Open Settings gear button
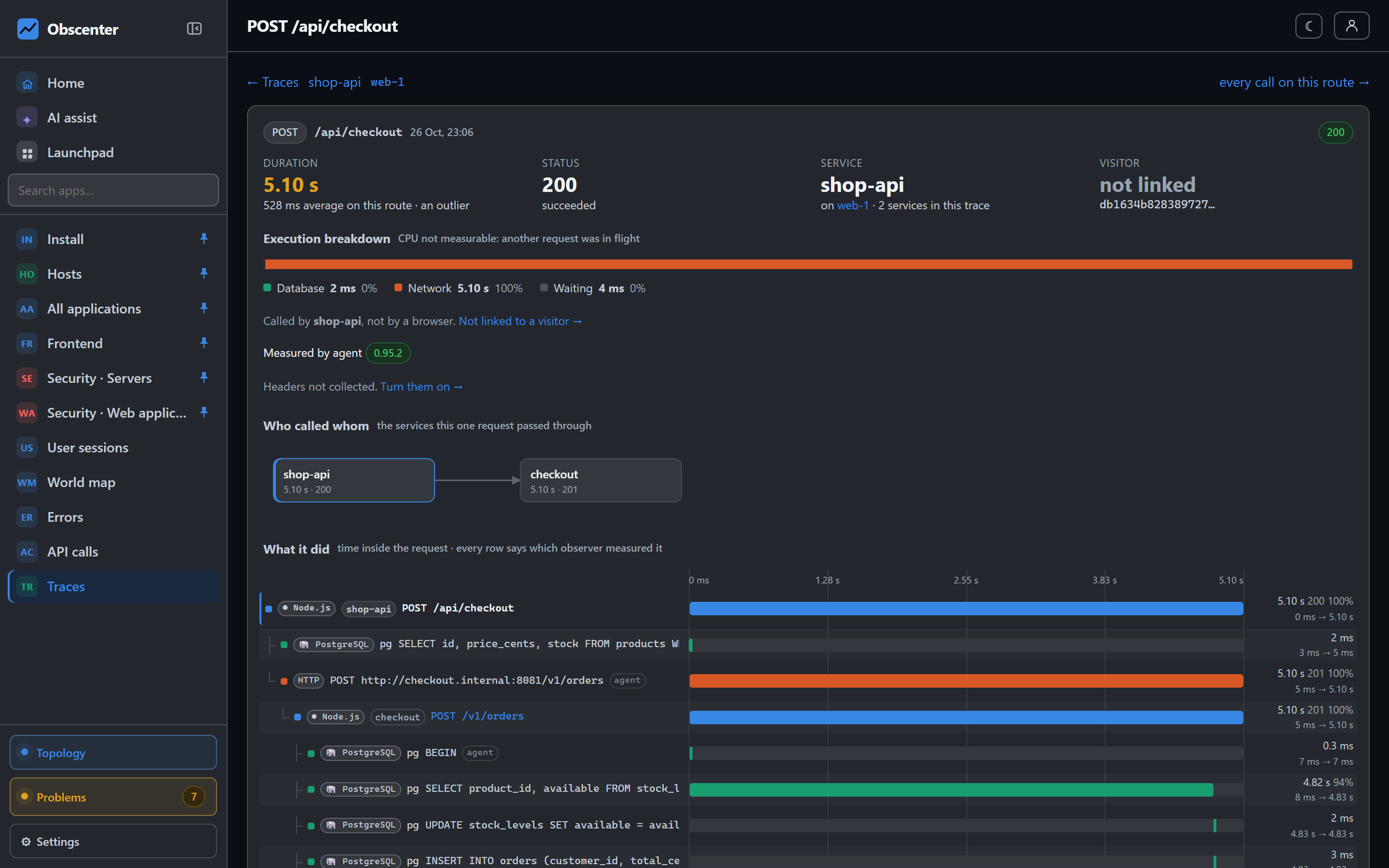Screen dimensions: 1389x868 click(x=113, y=841)
